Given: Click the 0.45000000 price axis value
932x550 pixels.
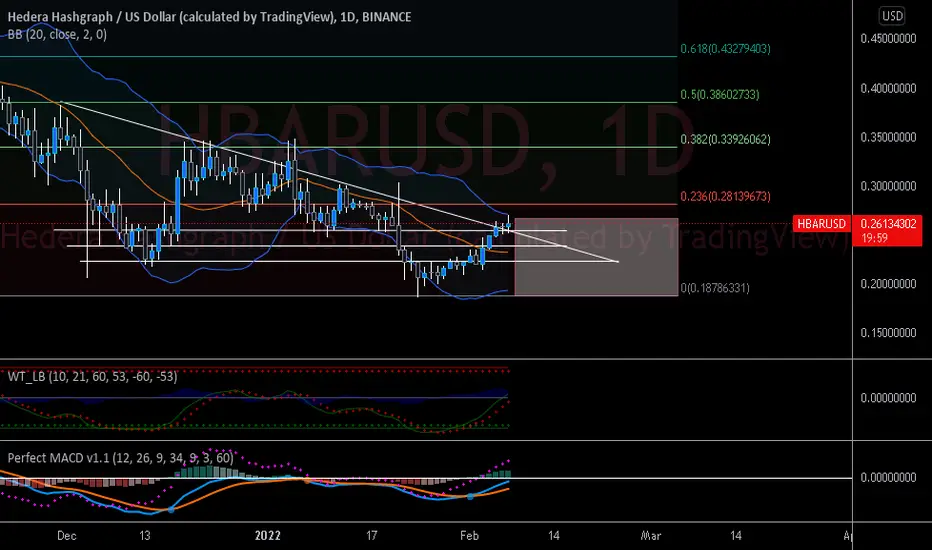Looking at the screenshot, I should (888, 39).
